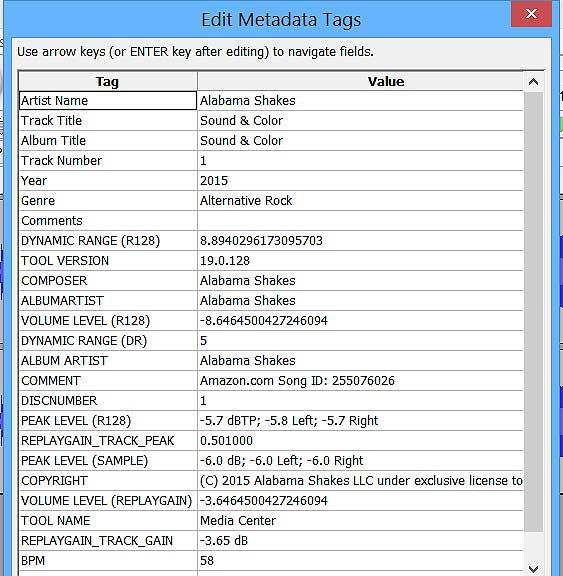Edit the Track Title value Sound & Color
Screen dimensions: 563x576
coord(361,120)
